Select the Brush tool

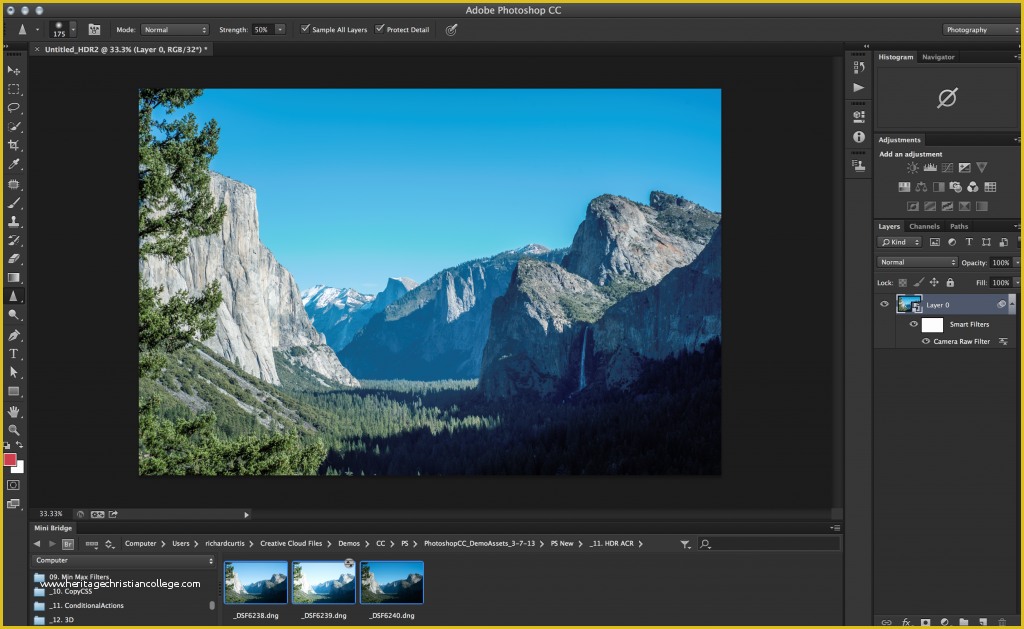coord(13,203)
